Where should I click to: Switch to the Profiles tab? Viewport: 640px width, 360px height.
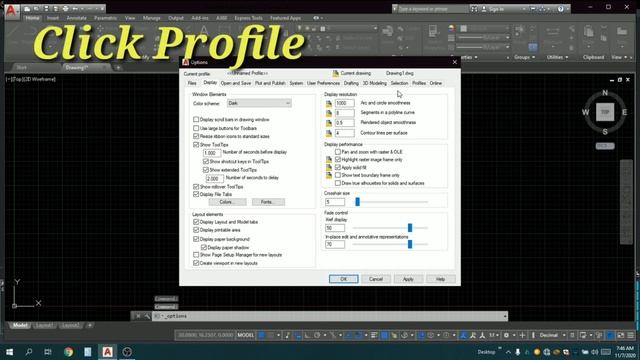tap(419, 83)
